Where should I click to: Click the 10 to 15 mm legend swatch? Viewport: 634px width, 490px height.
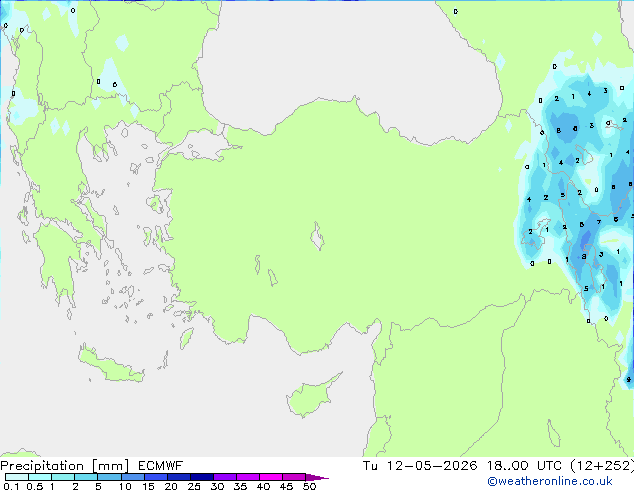coord(132,477)
